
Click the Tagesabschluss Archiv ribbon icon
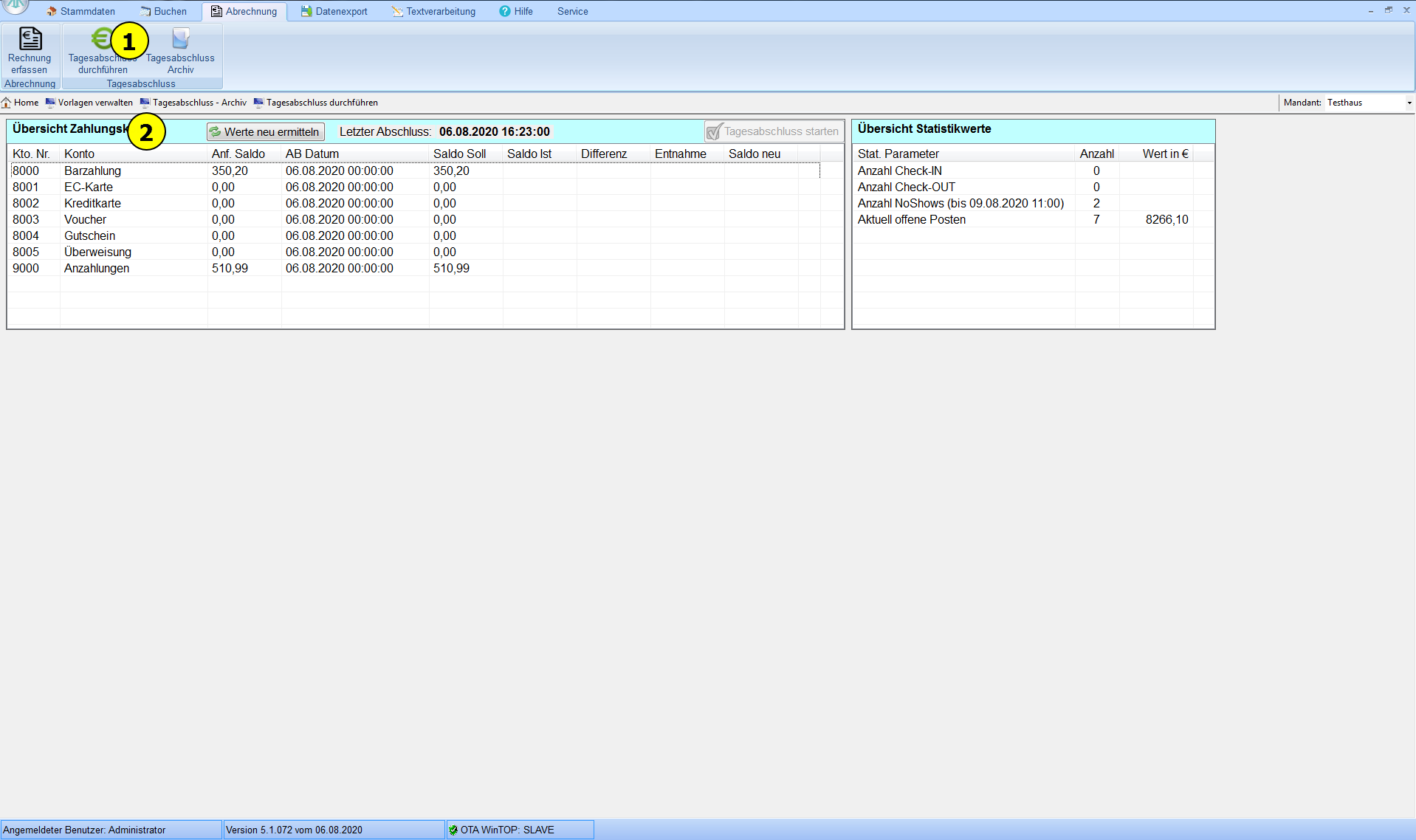pos(180,40)
